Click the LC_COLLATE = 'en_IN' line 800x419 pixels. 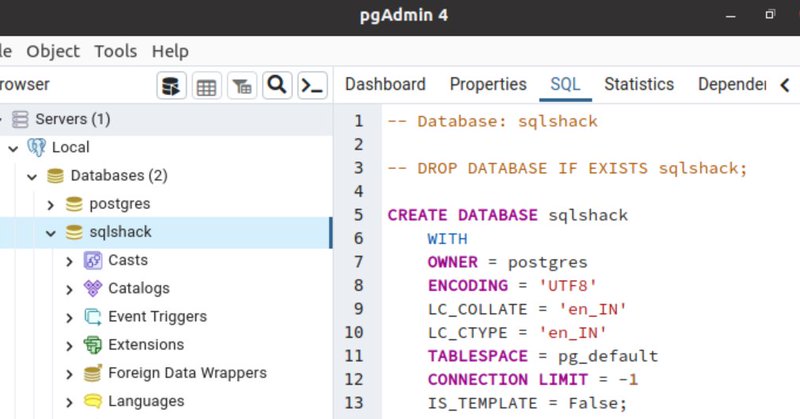pos(527,309)
